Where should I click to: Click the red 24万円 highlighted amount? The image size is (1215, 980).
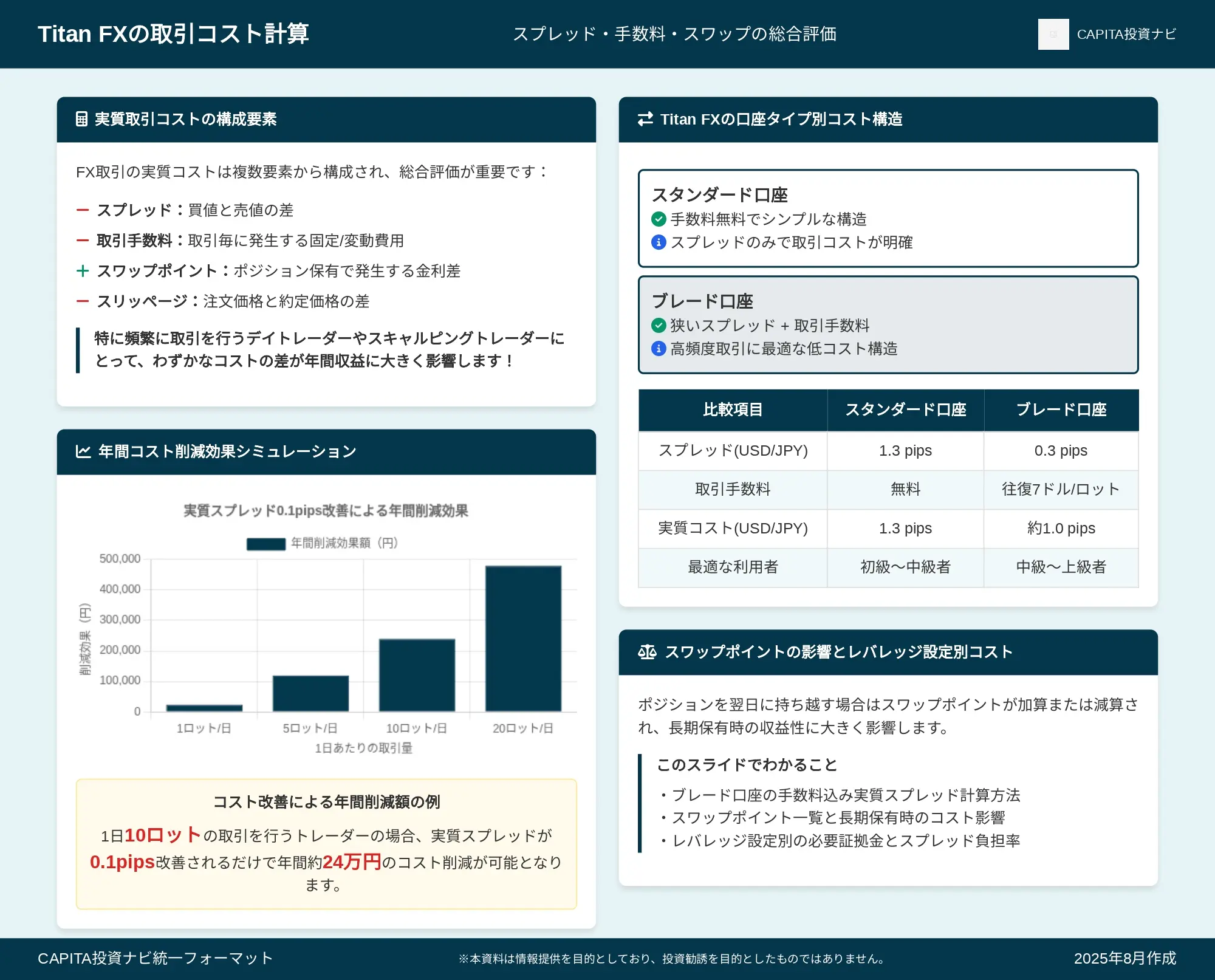[352, 862]
